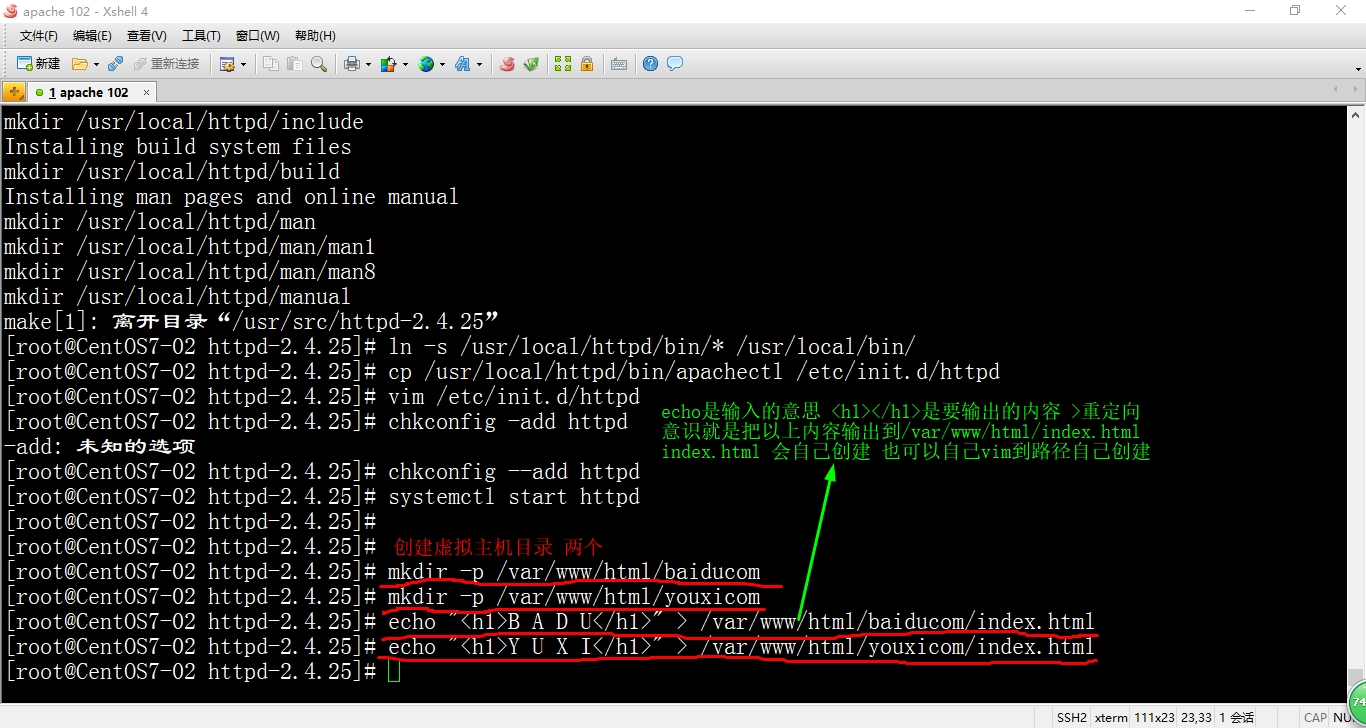
Task: Expand the properties dropdown arrow
Action: [x=243, y=64]
